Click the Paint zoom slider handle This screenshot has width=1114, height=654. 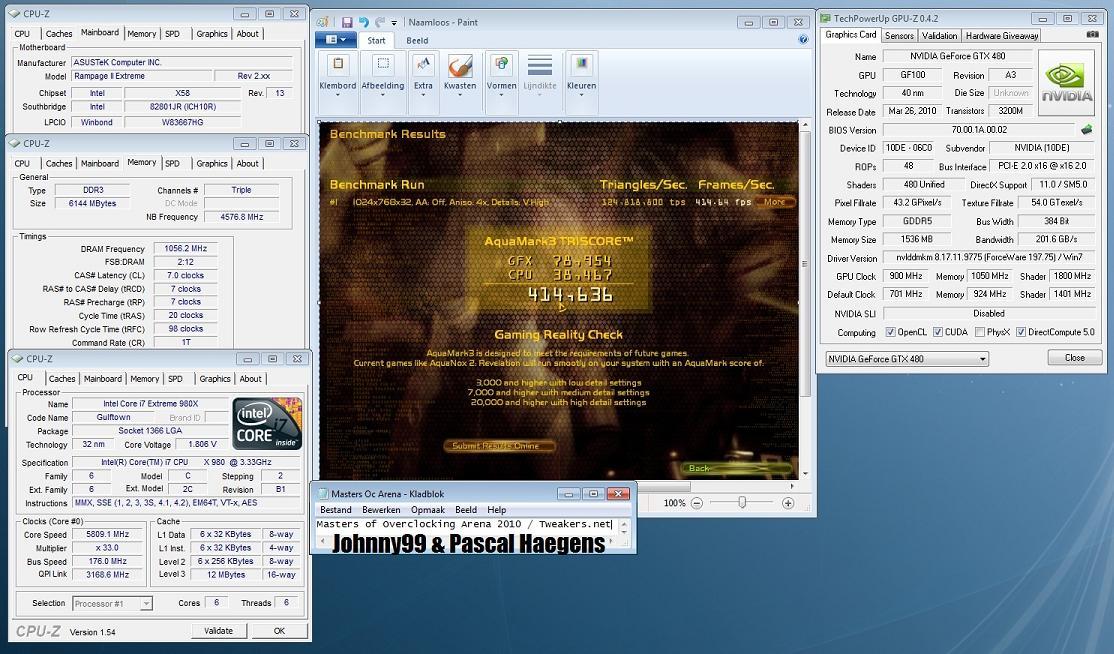(x=742, y=503)
